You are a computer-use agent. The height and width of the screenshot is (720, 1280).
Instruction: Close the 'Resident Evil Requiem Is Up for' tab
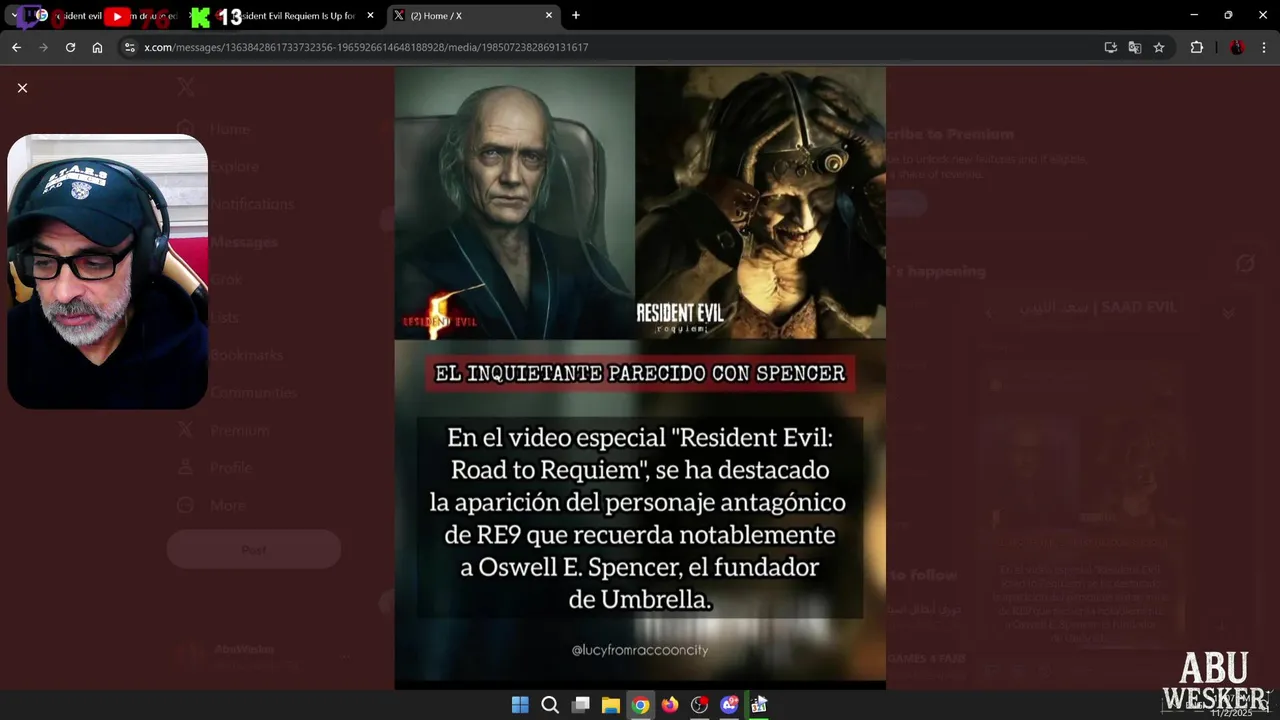point(370,15)
